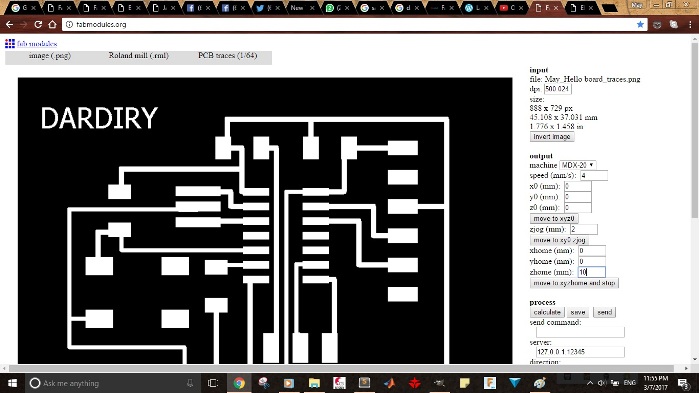
Task: Click the taskbar clock showing 11:55 PM
Action: 655,383
